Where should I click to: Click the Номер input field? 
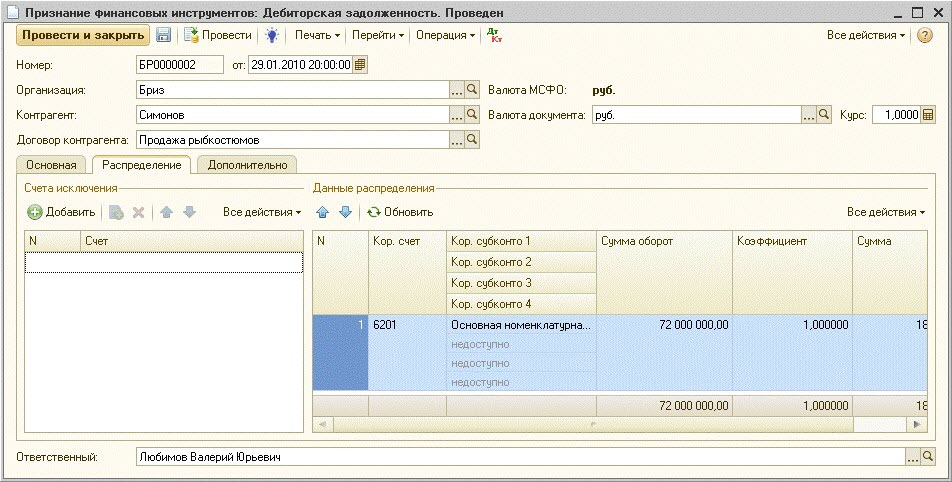(180, 65)
